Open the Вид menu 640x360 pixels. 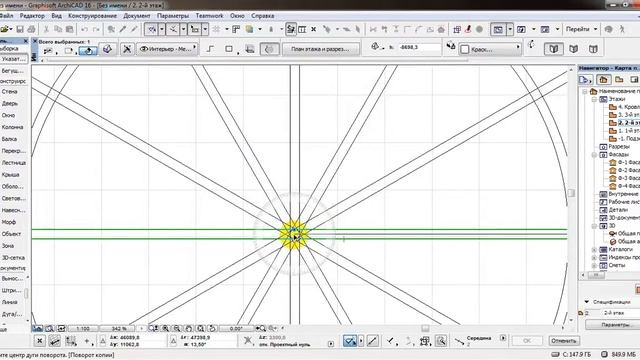(56, 16)
